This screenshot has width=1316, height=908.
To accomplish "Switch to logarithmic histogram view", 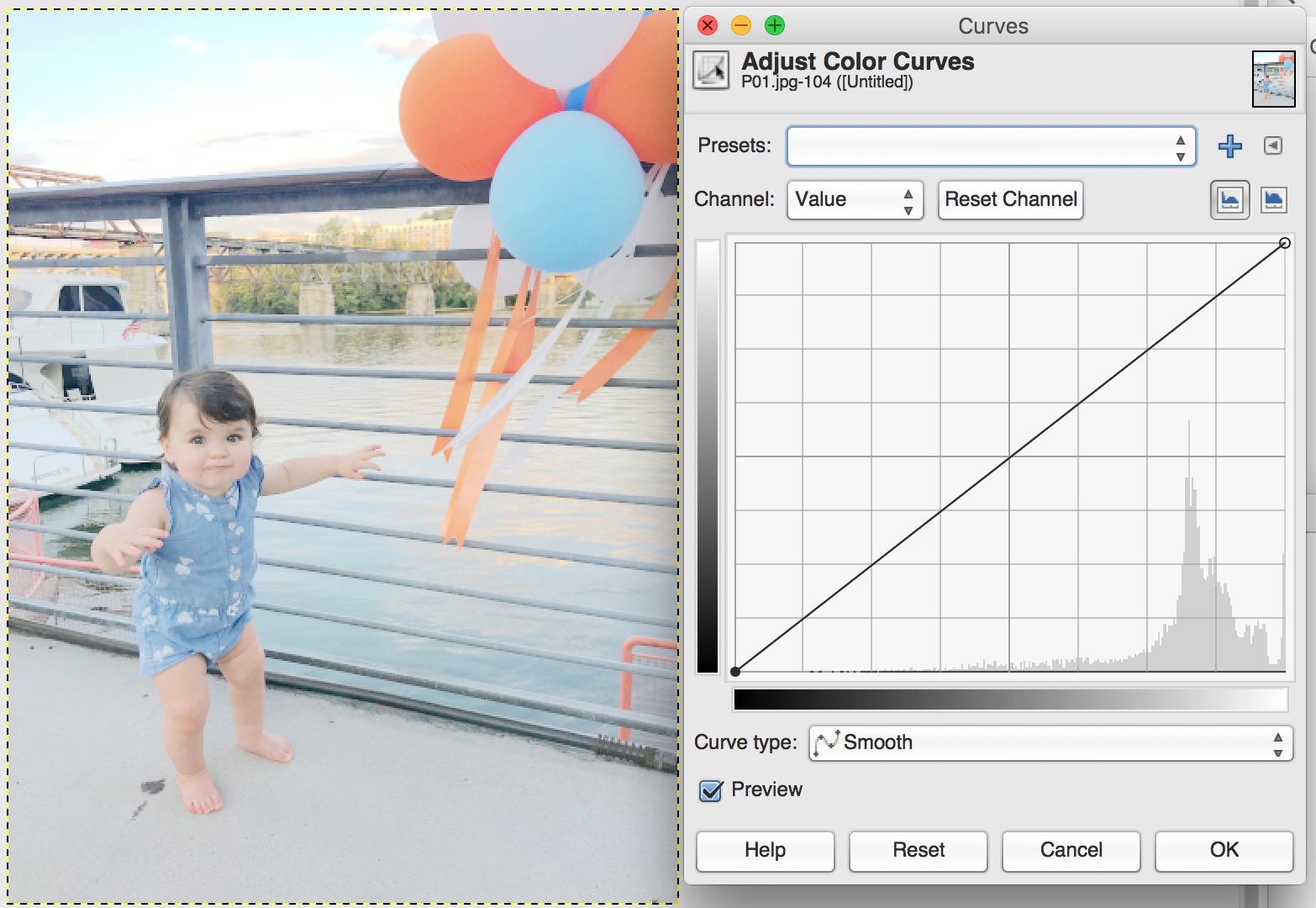I will pos(1274,200).
